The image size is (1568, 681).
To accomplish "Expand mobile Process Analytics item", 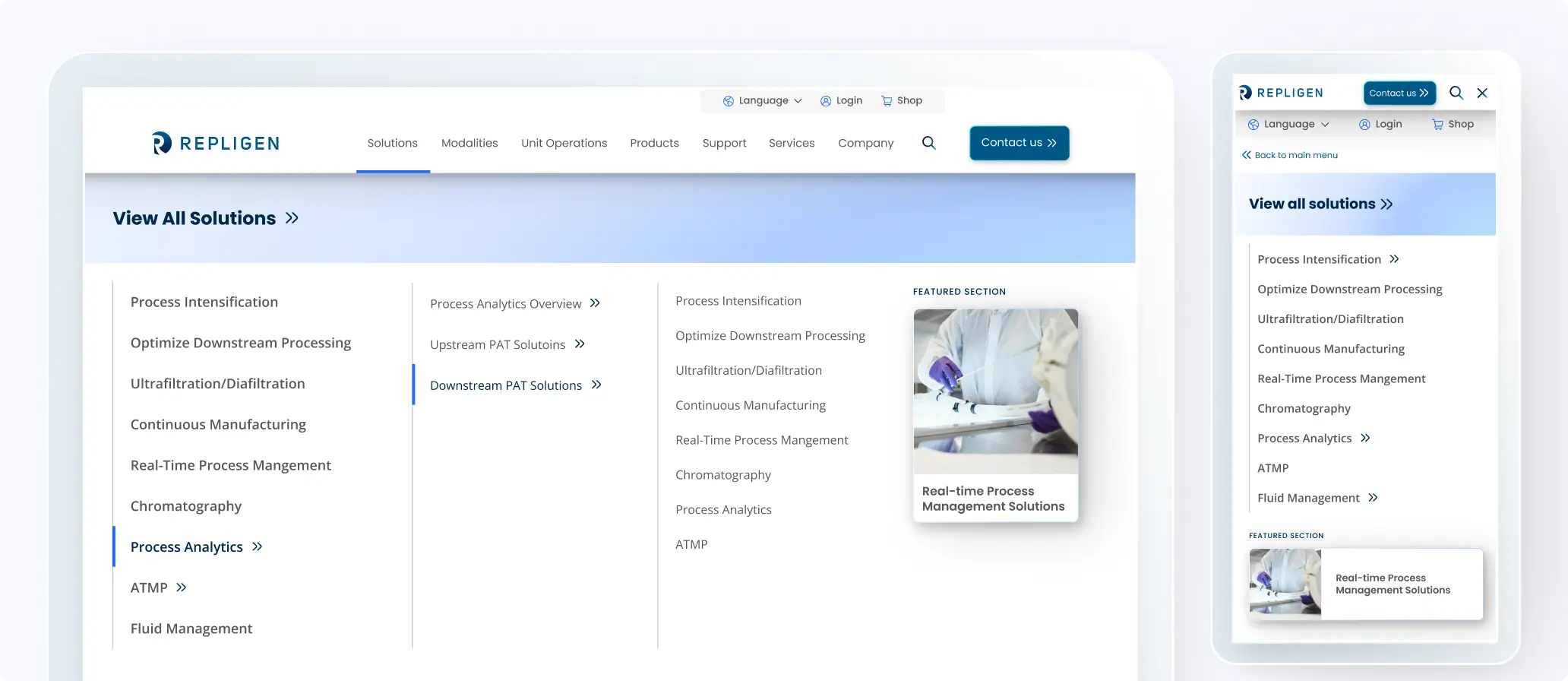I will (1365, 438).
